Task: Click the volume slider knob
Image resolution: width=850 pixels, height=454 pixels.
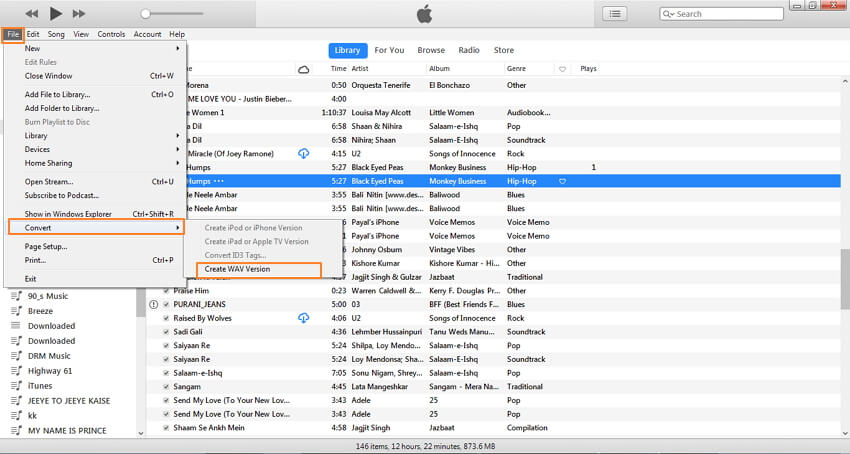Action: pyautogui.click(x=145, y=14)
